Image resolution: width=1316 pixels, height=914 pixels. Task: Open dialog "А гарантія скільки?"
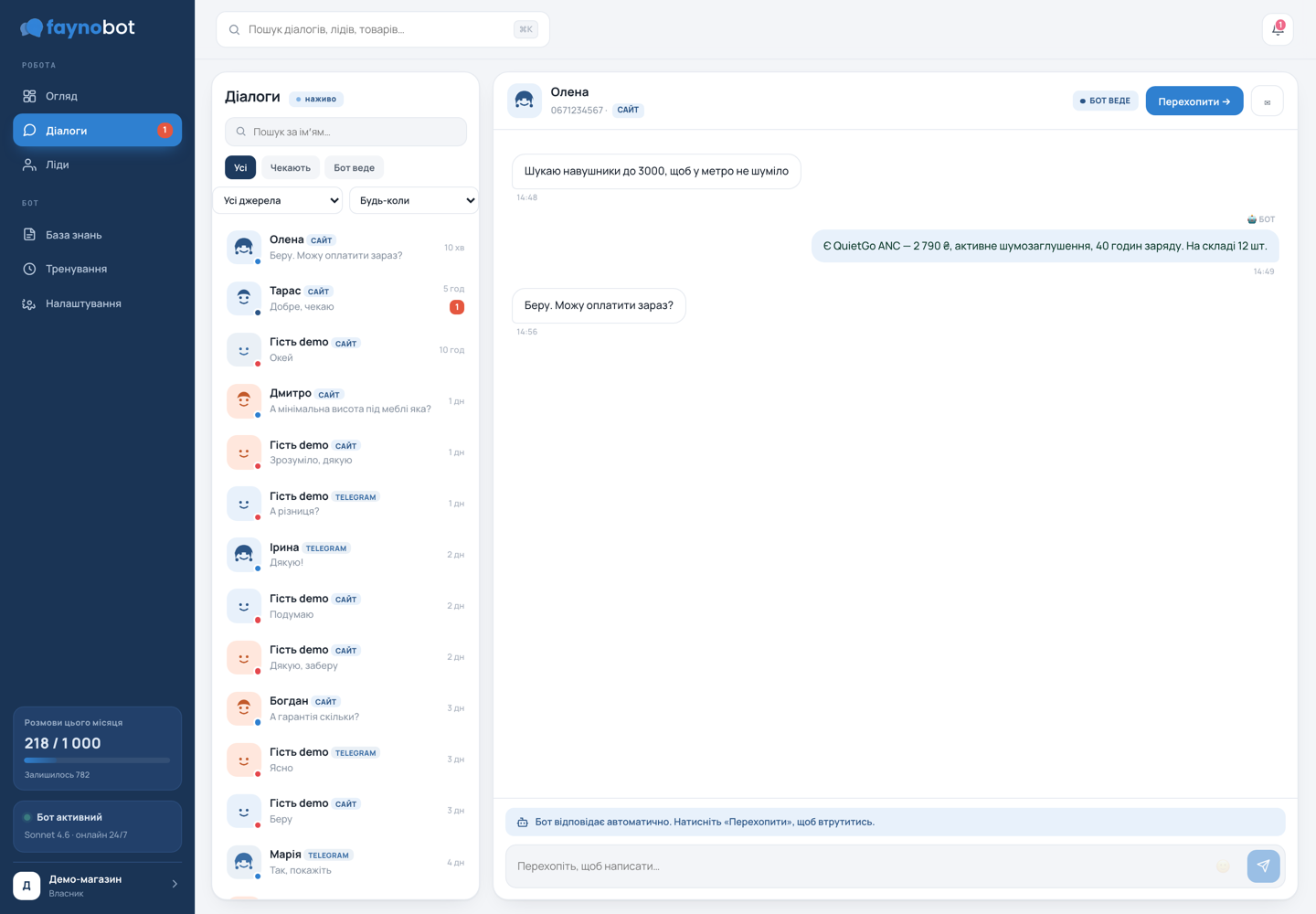[345, 708]
